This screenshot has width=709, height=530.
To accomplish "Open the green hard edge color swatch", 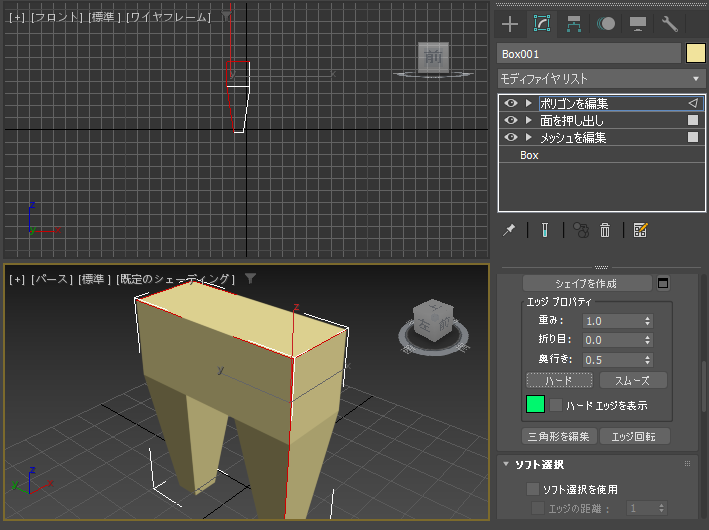I will pyautogui.click(x=535, y=404).
